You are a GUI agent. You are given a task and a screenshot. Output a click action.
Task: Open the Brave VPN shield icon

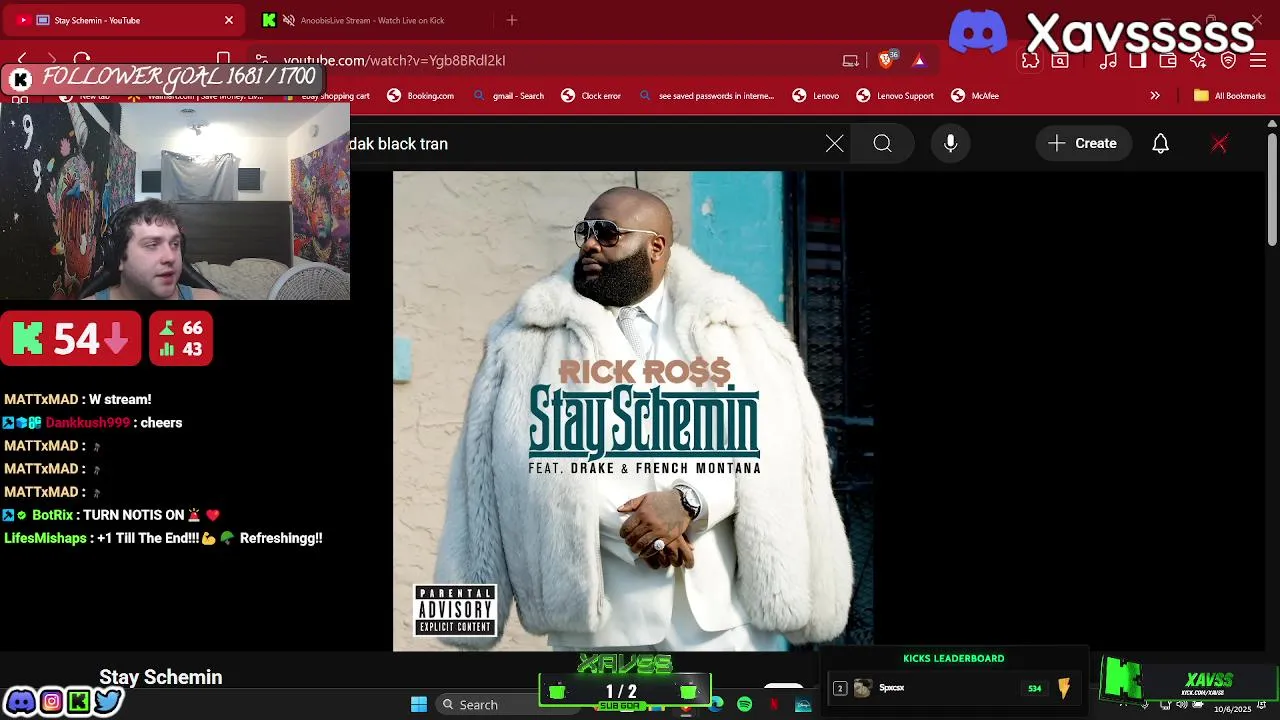[1228, 60]
